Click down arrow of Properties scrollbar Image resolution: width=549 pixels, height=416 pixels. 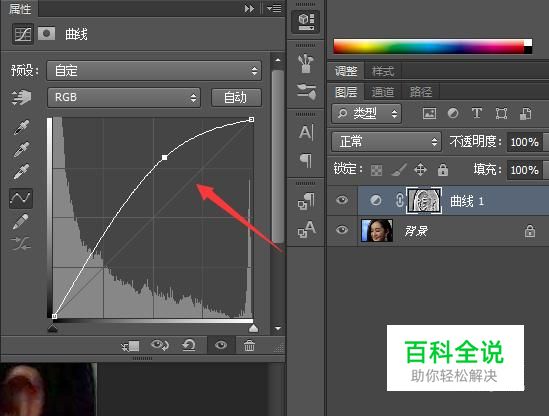point(278,328)
